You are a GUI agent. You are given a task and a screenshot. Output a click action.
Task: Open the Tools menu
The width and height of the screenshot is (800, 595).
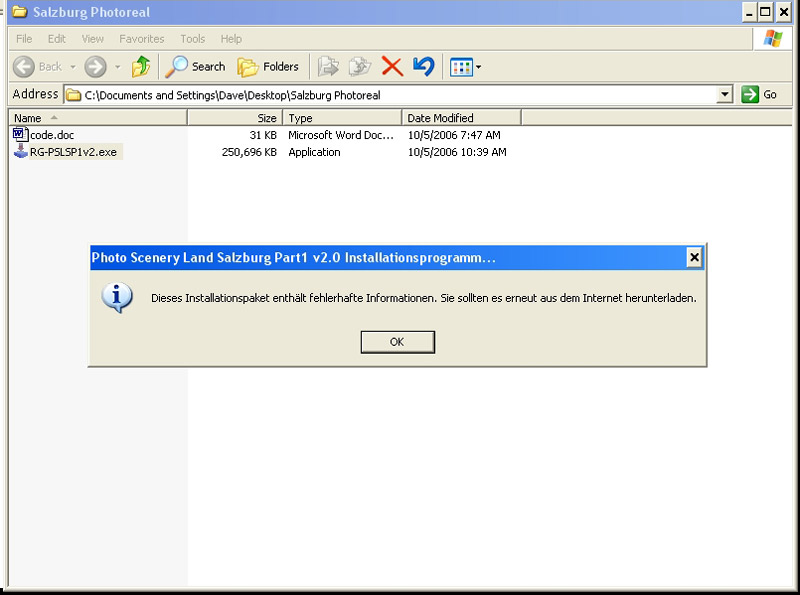pos(192,39)
